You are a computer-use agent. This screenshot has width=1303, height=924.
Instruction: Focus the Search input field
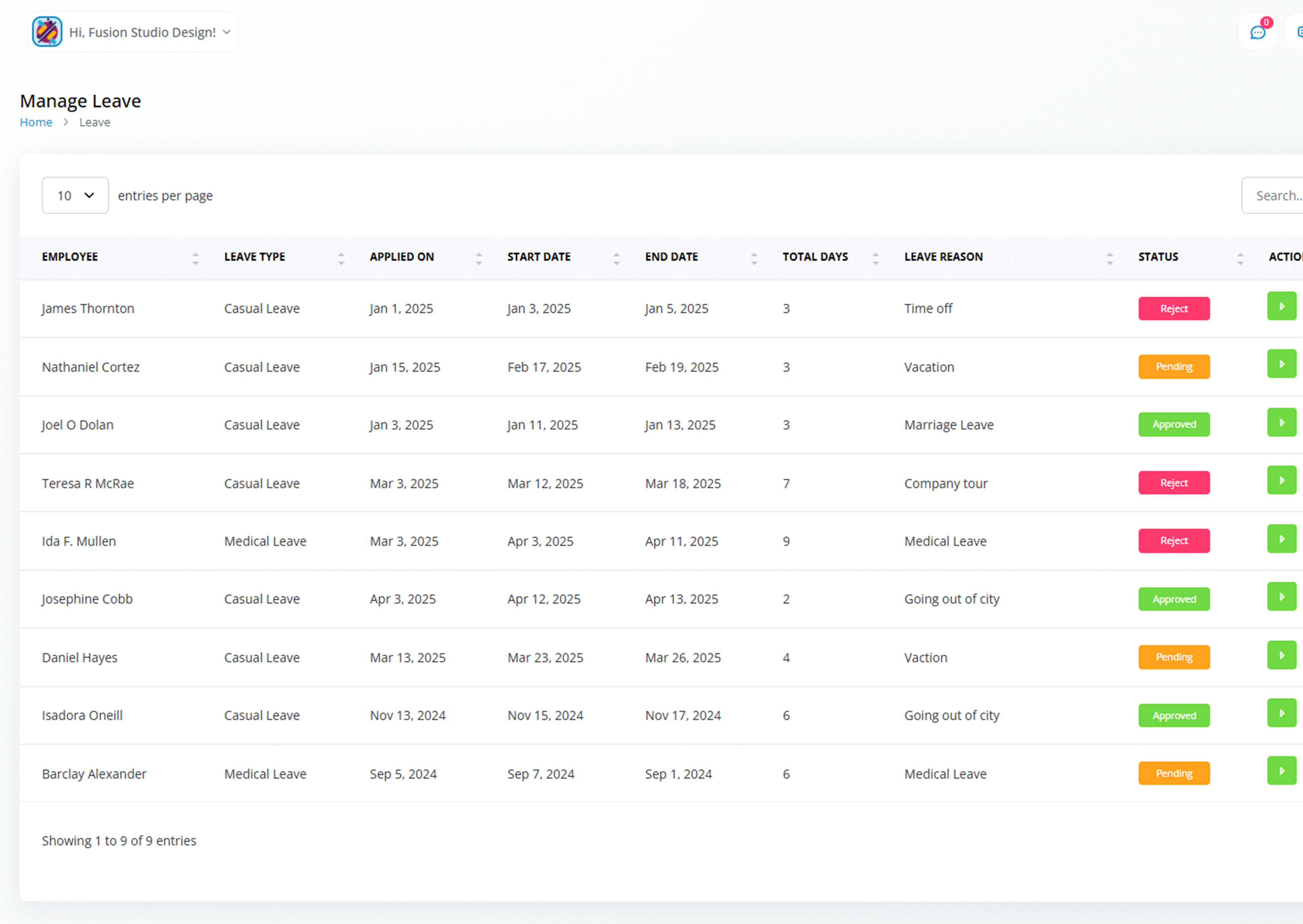1272,196
